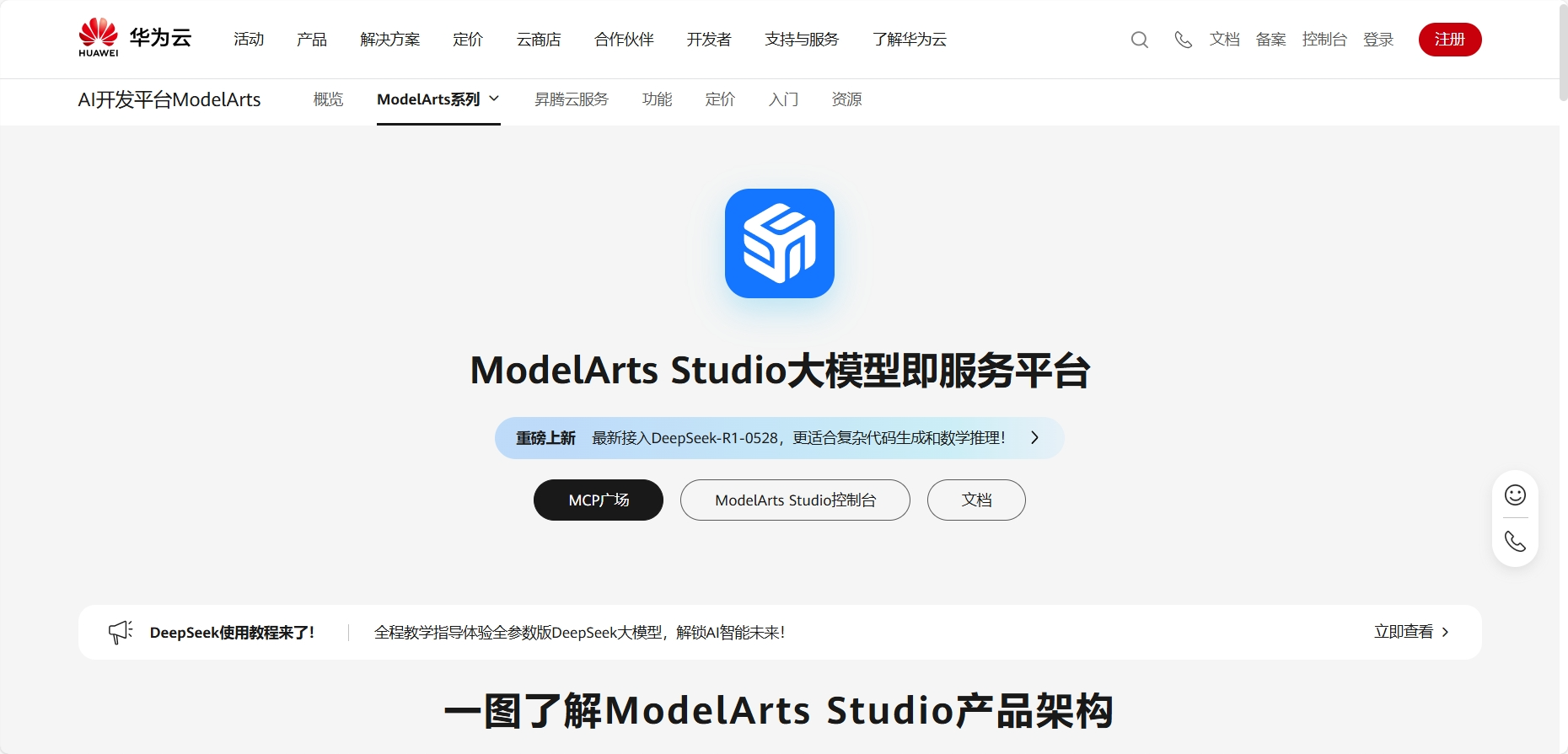Click the MCP广场 button
The height and width of the screenshot is (754, 1568).
(599, 500)
